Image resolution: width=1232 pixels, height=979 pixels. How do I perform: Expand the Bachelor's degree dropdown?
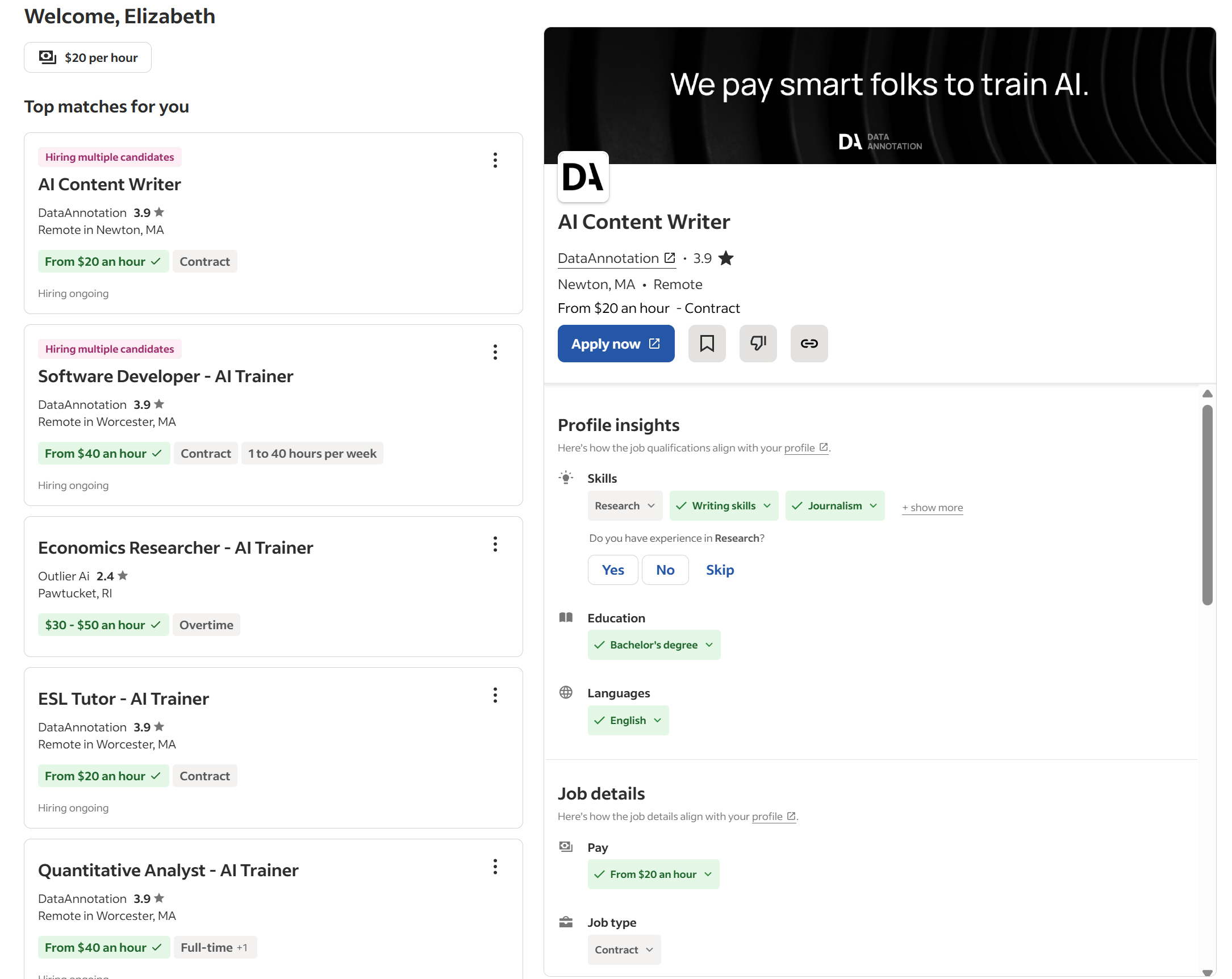(x=654, y=645)
